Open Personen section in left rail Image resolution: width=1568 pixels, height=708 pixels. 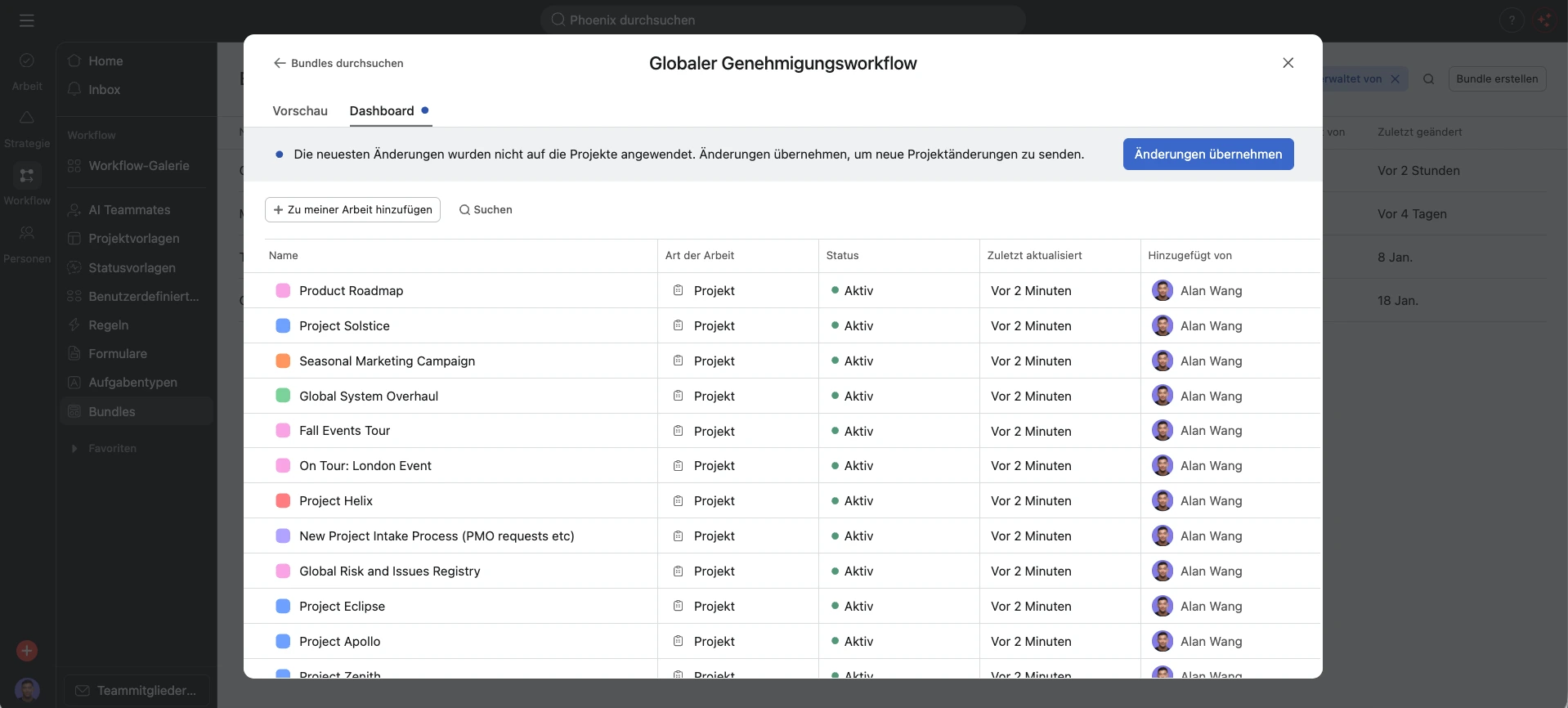tap(27, 244)
